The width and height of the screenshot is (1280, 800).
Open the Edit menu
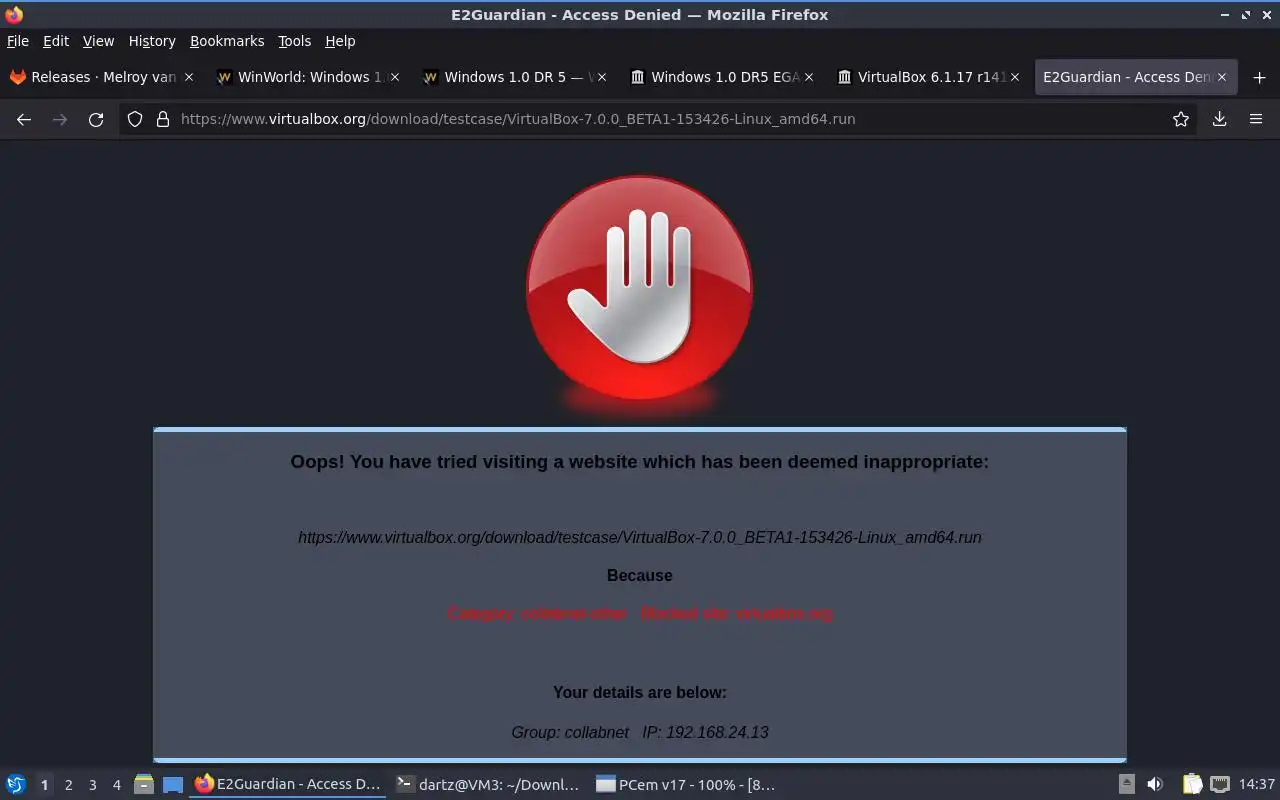click(56, 41)
